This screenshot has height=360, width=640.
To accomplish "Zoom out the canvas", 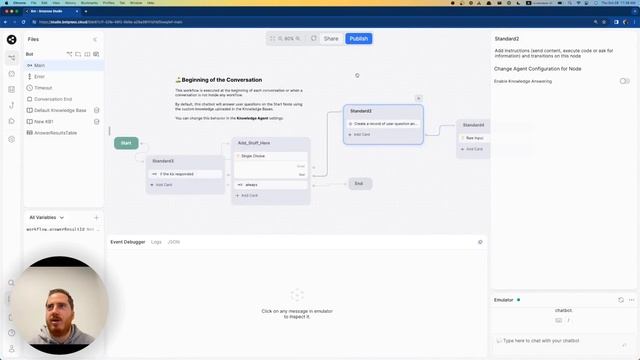I will pyautogui.click(x=280, y=38).
